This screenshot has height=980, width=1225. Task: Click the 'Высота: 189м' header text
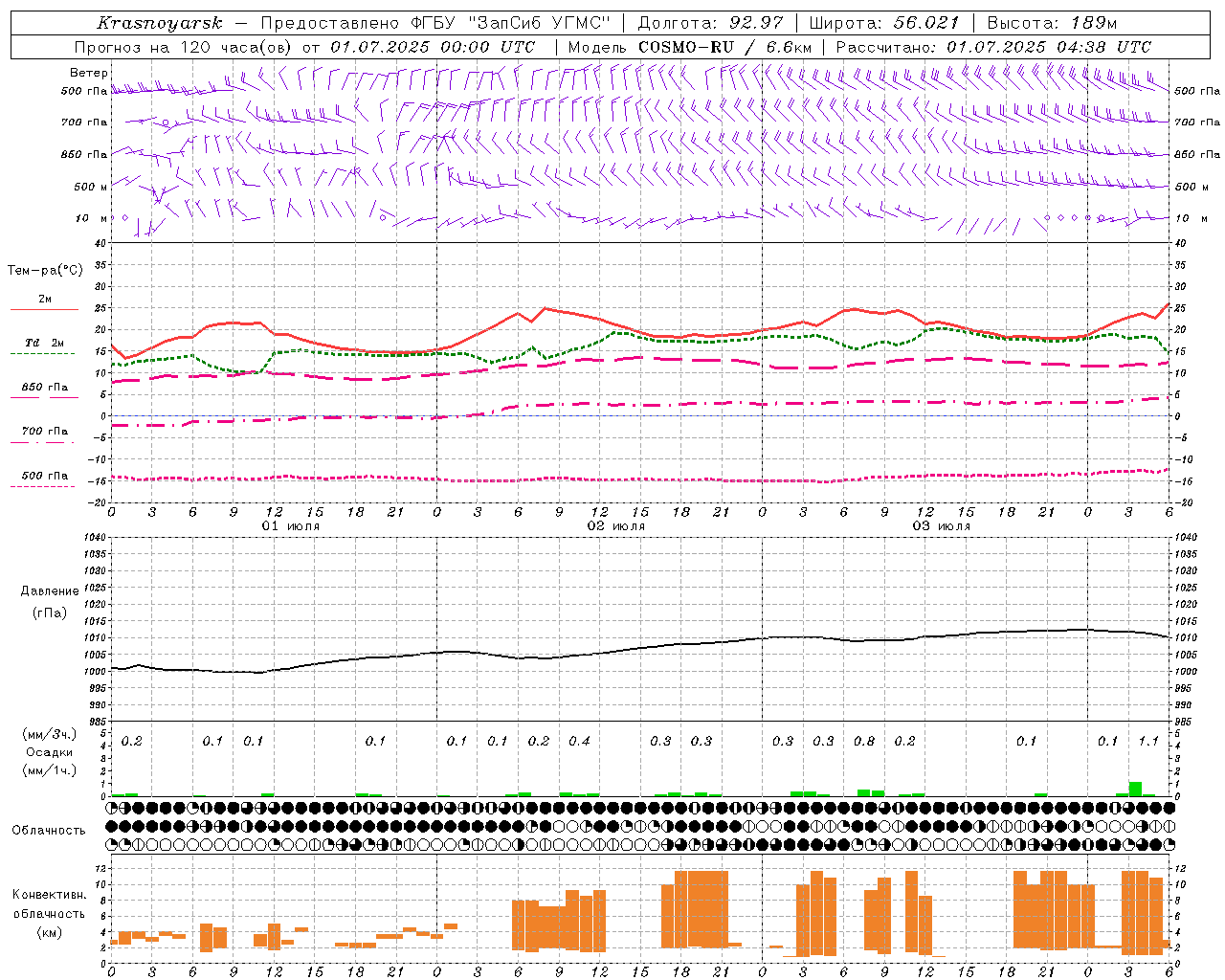[x=1052, y=23]
